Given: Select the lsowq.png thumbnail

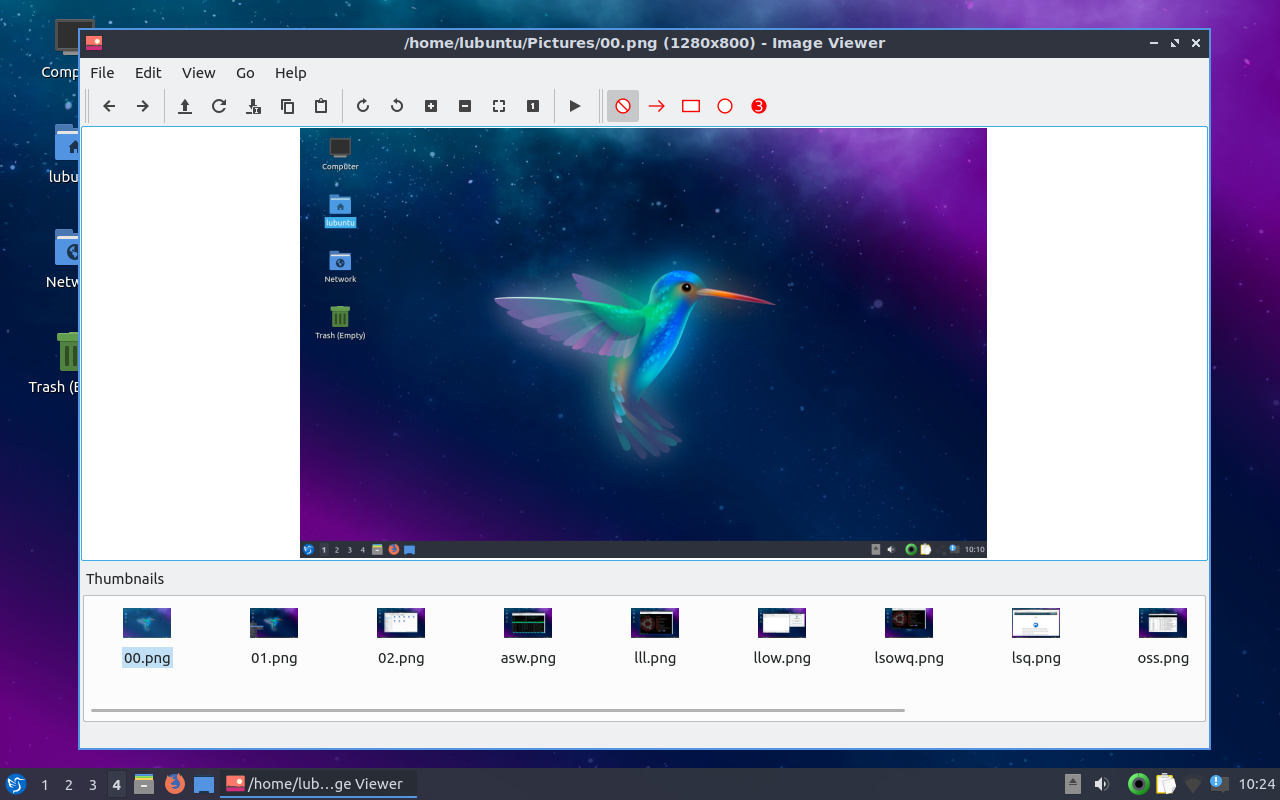Looking at the screenshot, I should click(909, 636).
